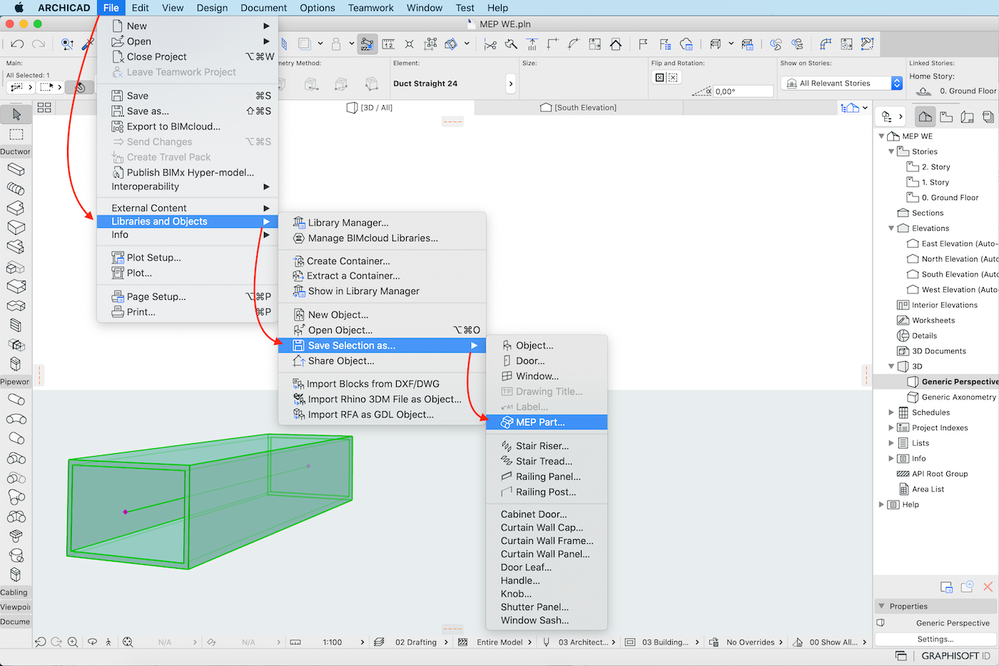Click the previous zoom icon in bottom bar
The image size is (999, 666).
coord(40,642)
